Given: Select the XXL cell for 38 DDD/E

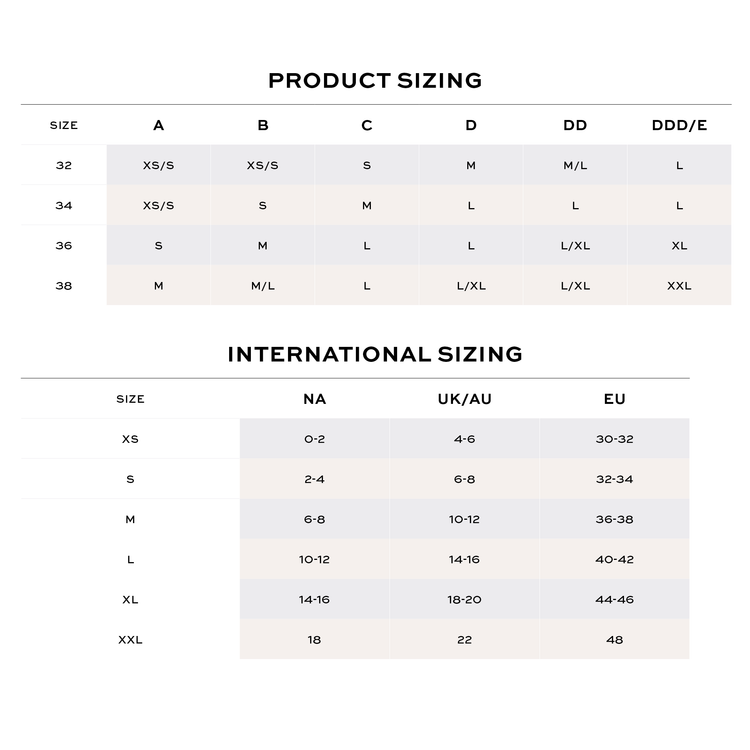Looking at the screenshot, I should [x=679, y=286].
